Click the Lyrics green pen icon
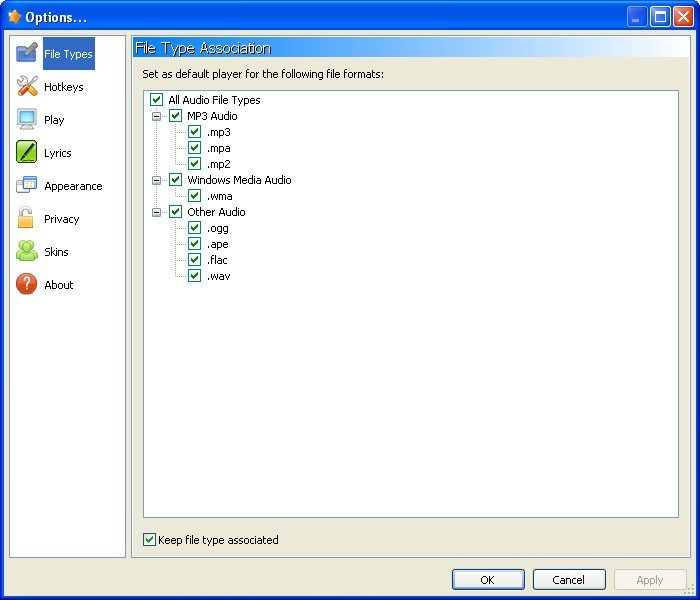 (27, 152)
